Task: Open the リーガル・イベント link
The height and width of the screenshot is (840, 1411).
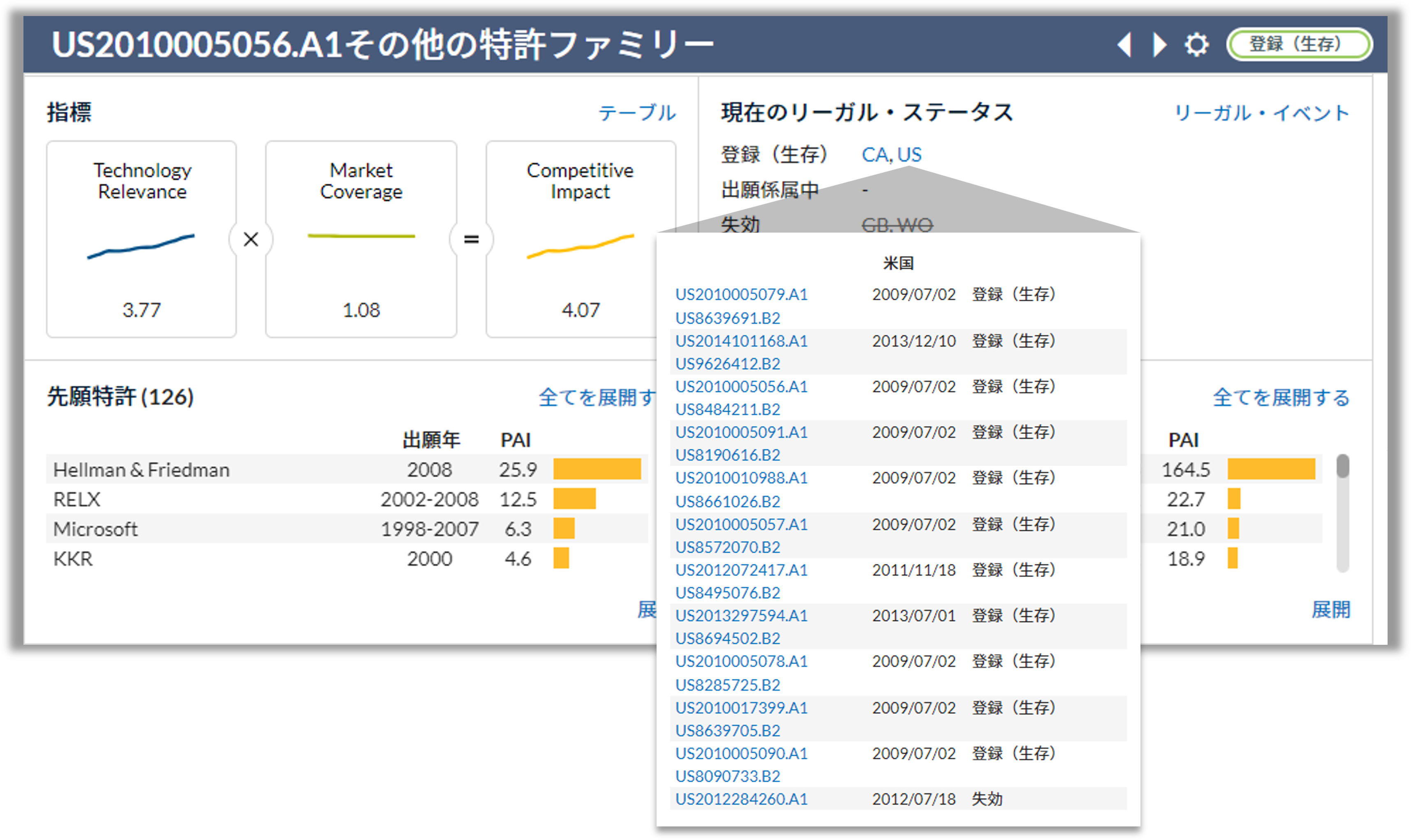Action: (x=1261, y=112)
